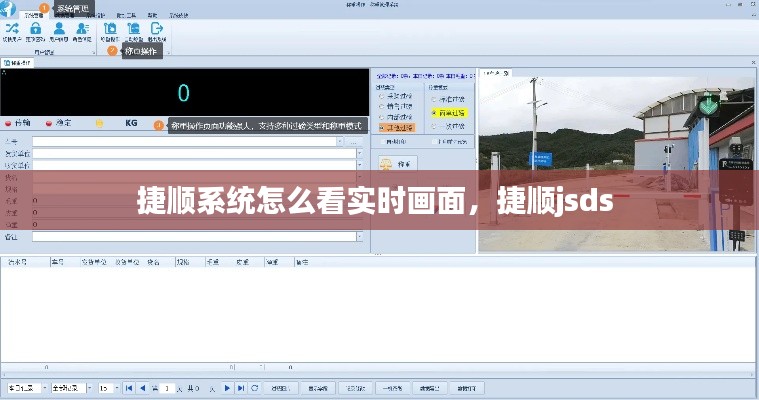Click the live camera view thumbnail
The height and width of the screenshot is (400, 759).
616,160
